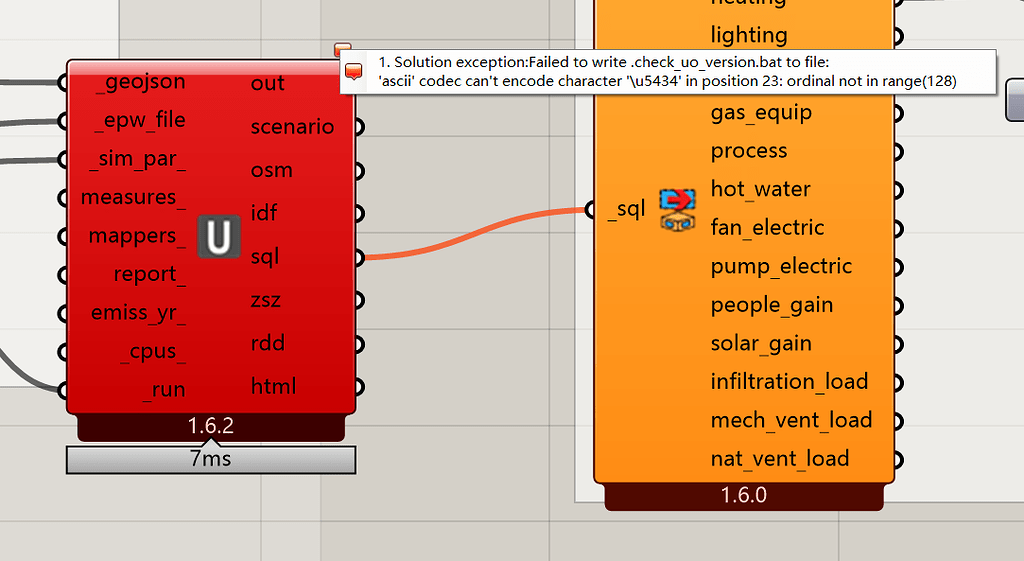Select the infiltration_load output

[790, 381]
